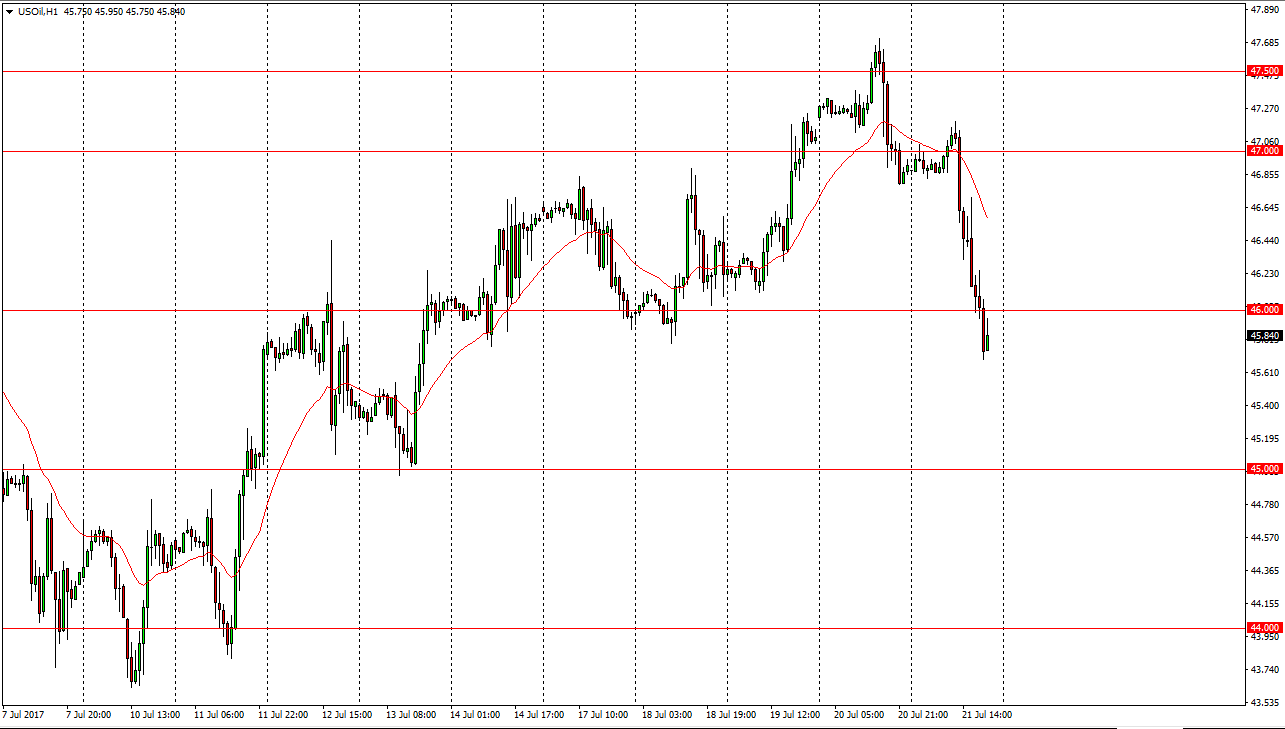Open the dropdown arrow beside USOil title
The image size is (1285, 729).
[x=9, y=12]
